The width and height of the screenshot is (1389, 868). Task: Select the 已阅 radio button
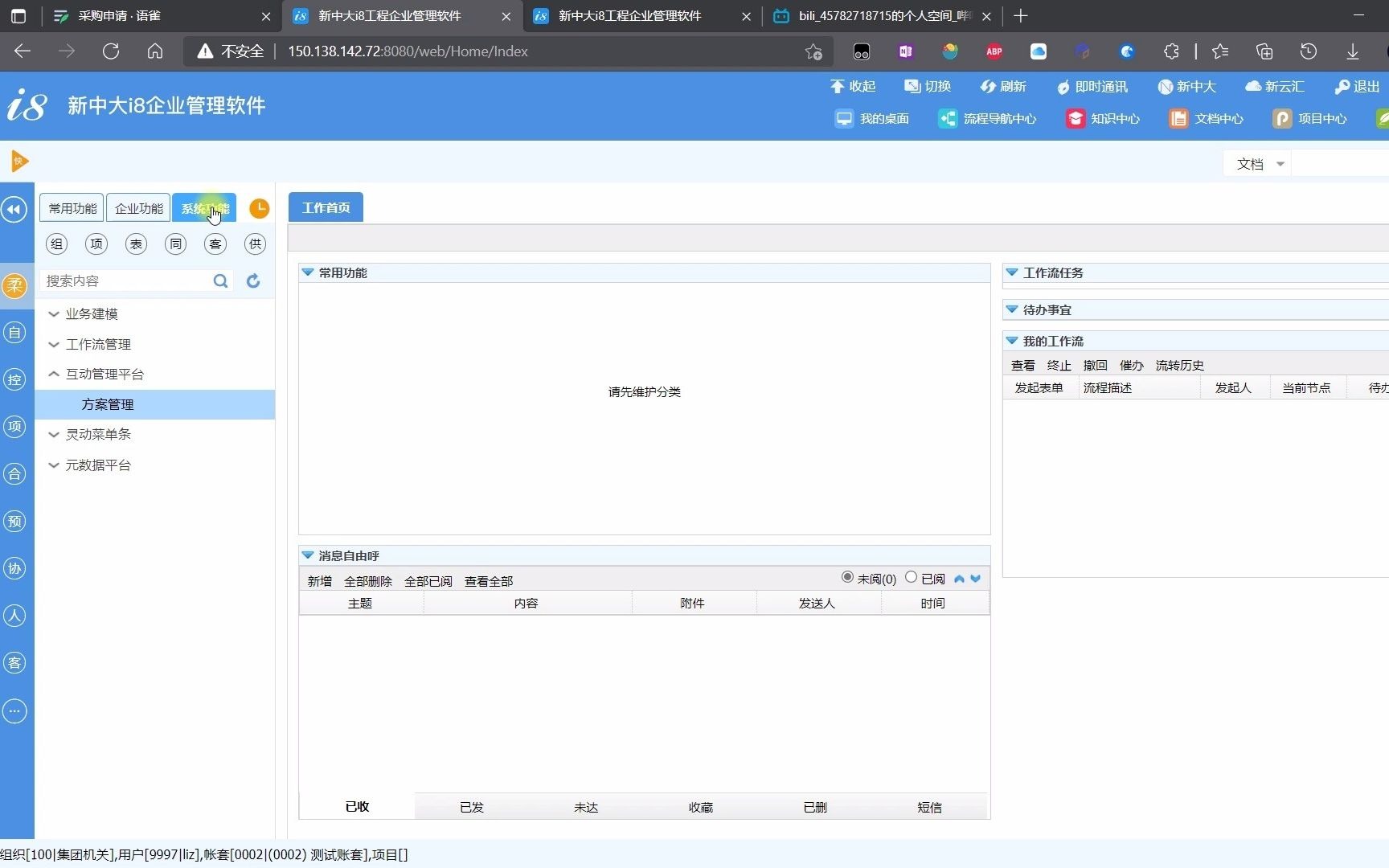click(911, 577)
